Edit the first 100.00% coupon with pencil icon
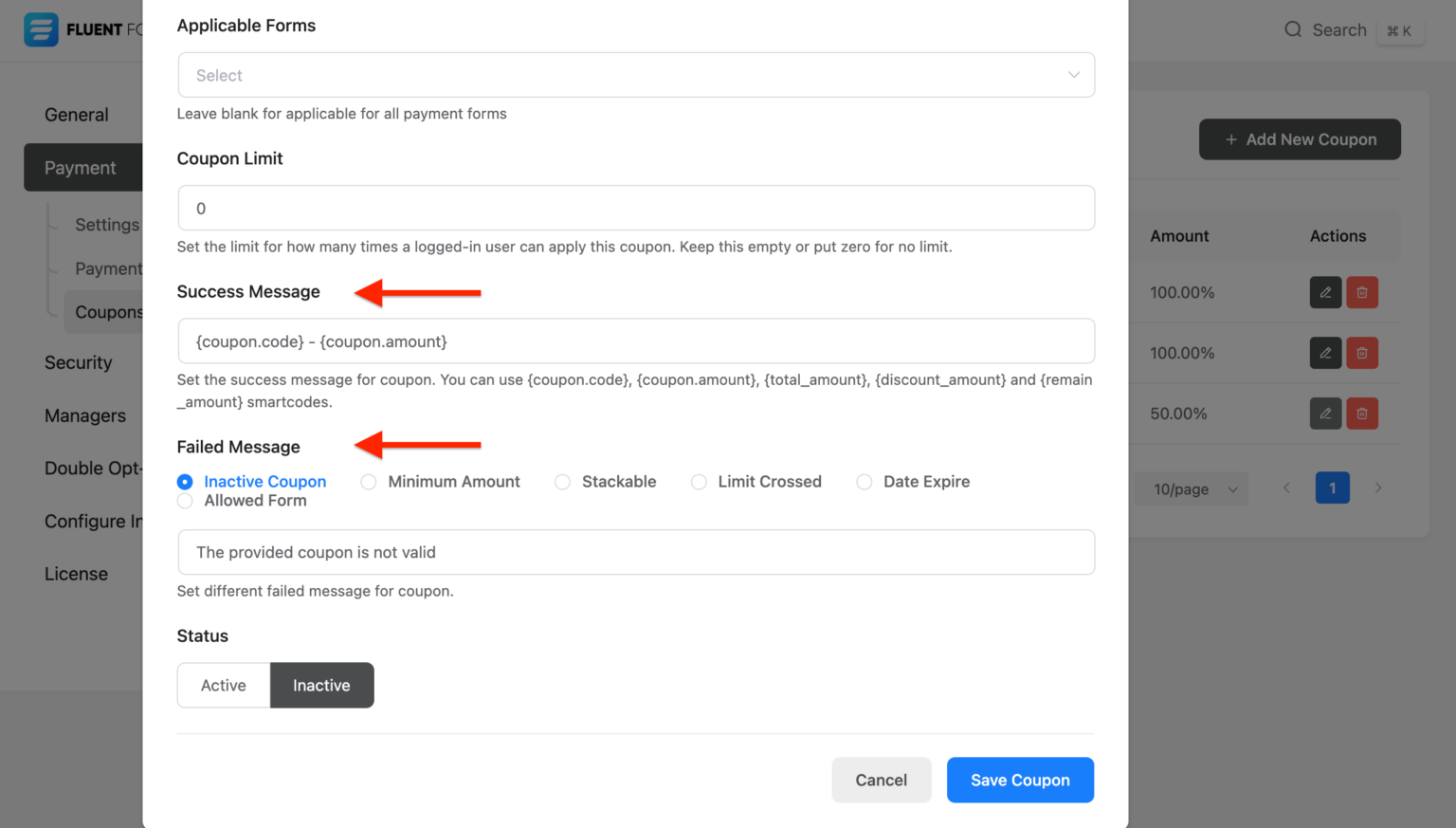Viewport: 1456px width, 828px height. (1325, 292)
